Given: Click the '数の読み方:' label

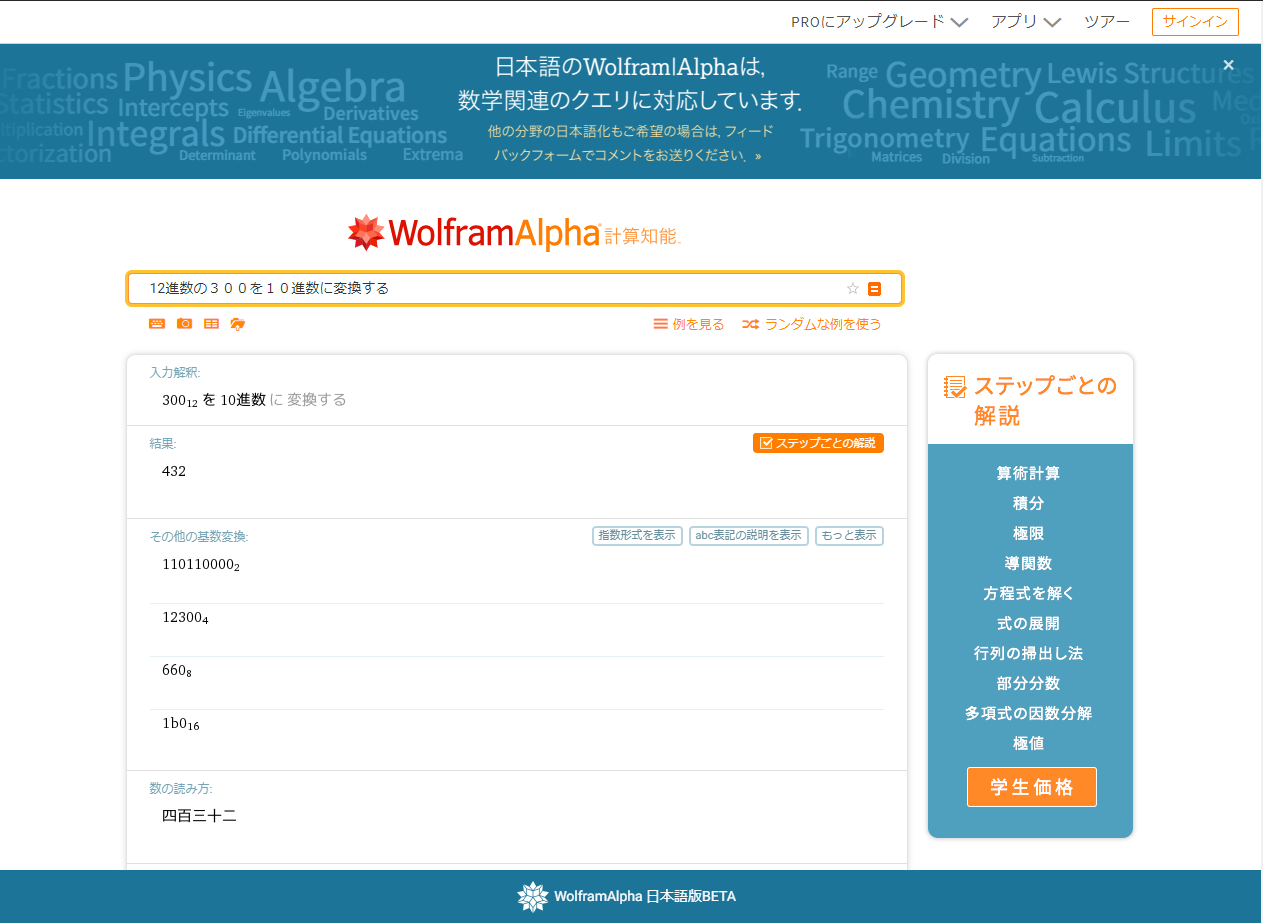Looking at the screenshot, I should (x=181, y=789).
